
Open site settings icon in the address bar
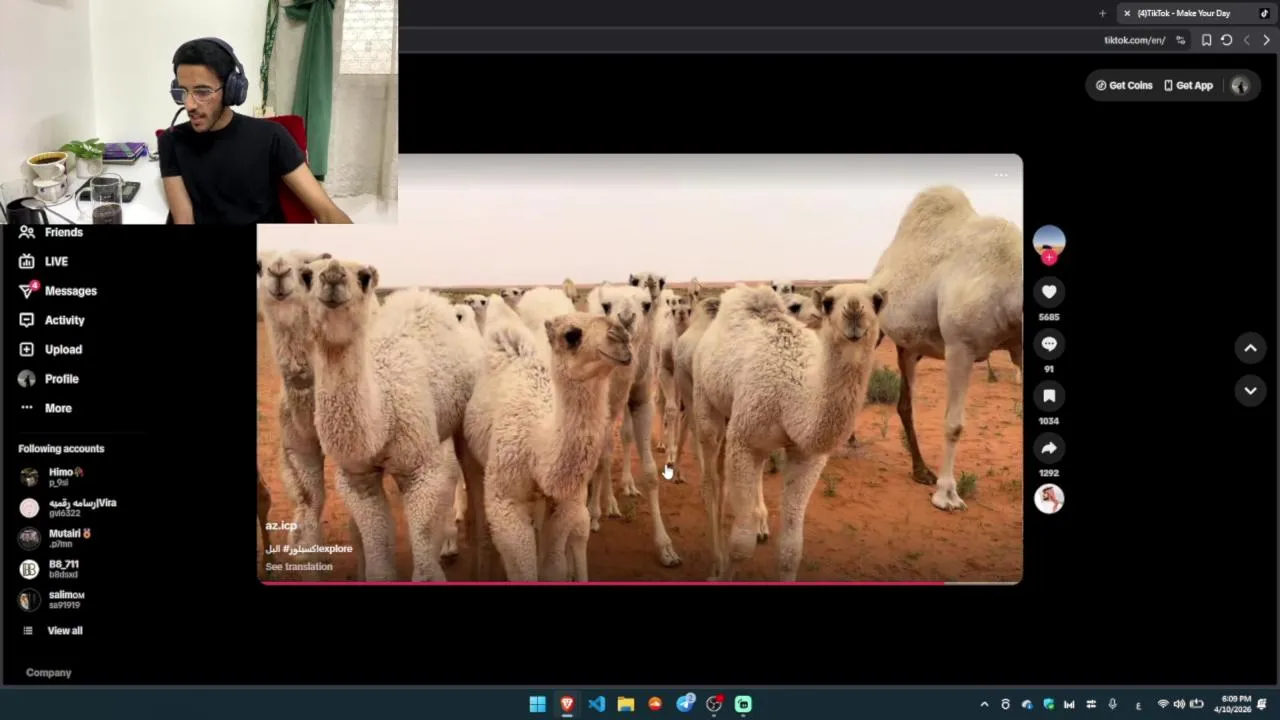pos(1181,40)
